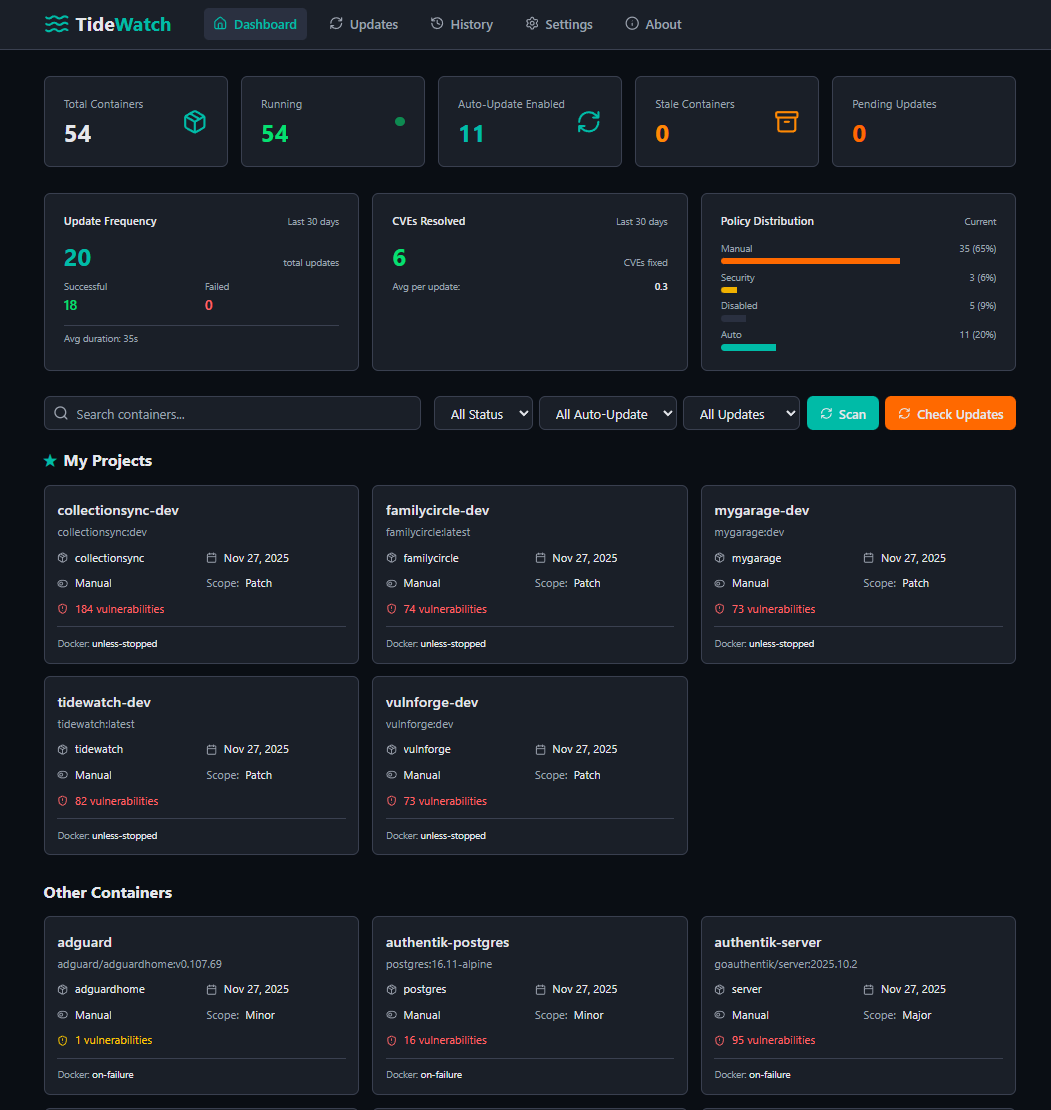Click the orange Check Updates button

click(x=950, y=414)
